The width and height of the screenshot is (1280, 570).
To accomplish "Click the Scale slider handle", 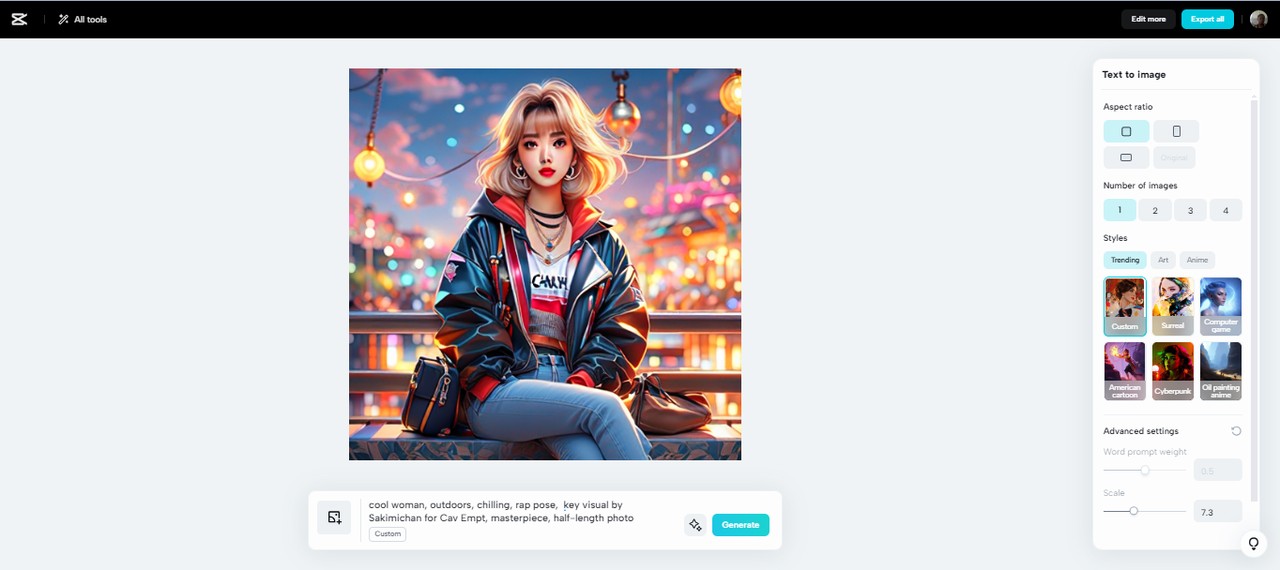I will [x=1133, y=511].
